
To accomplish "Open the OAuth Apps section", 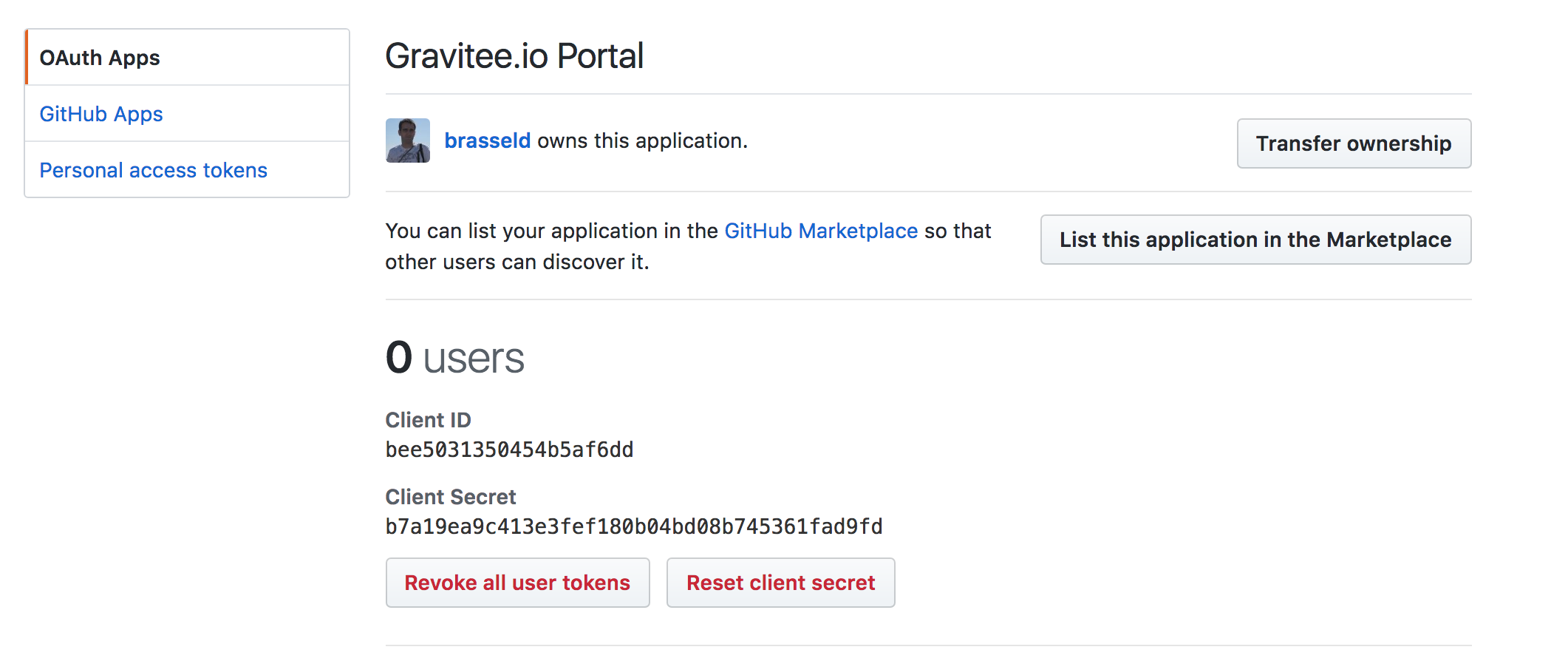I will click(100, 58).
